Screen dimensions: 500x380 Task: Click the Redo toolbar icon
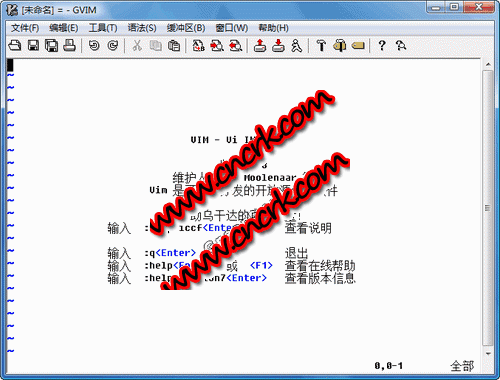point(113,45)
